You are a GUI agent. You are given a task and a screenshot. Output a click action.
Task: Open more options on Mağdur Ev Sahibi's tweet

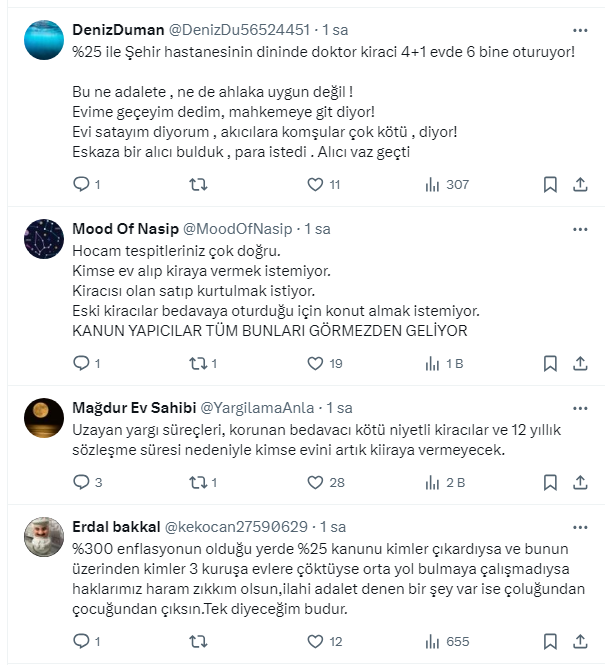click(x=580, y=408)
